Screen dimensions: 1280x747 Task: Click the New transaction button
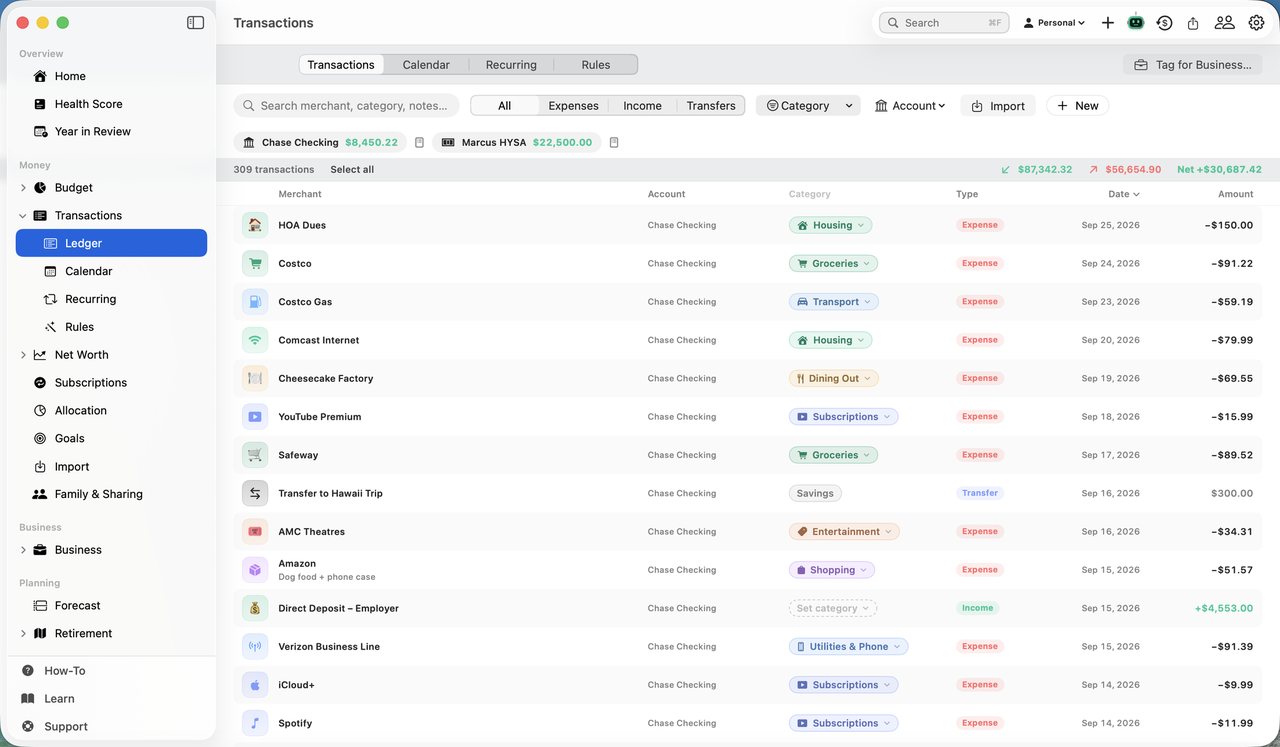[1078, 106]
